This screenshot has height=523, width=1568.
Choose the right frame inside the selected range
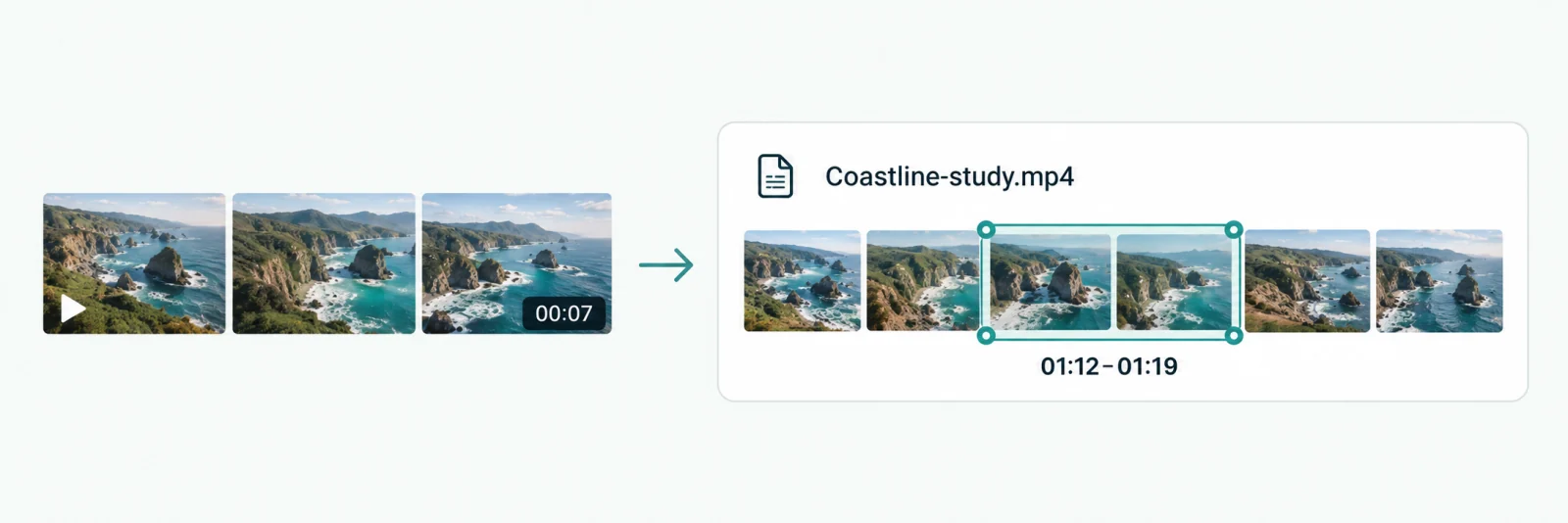pyautogui.click(x=1174, y=282)
